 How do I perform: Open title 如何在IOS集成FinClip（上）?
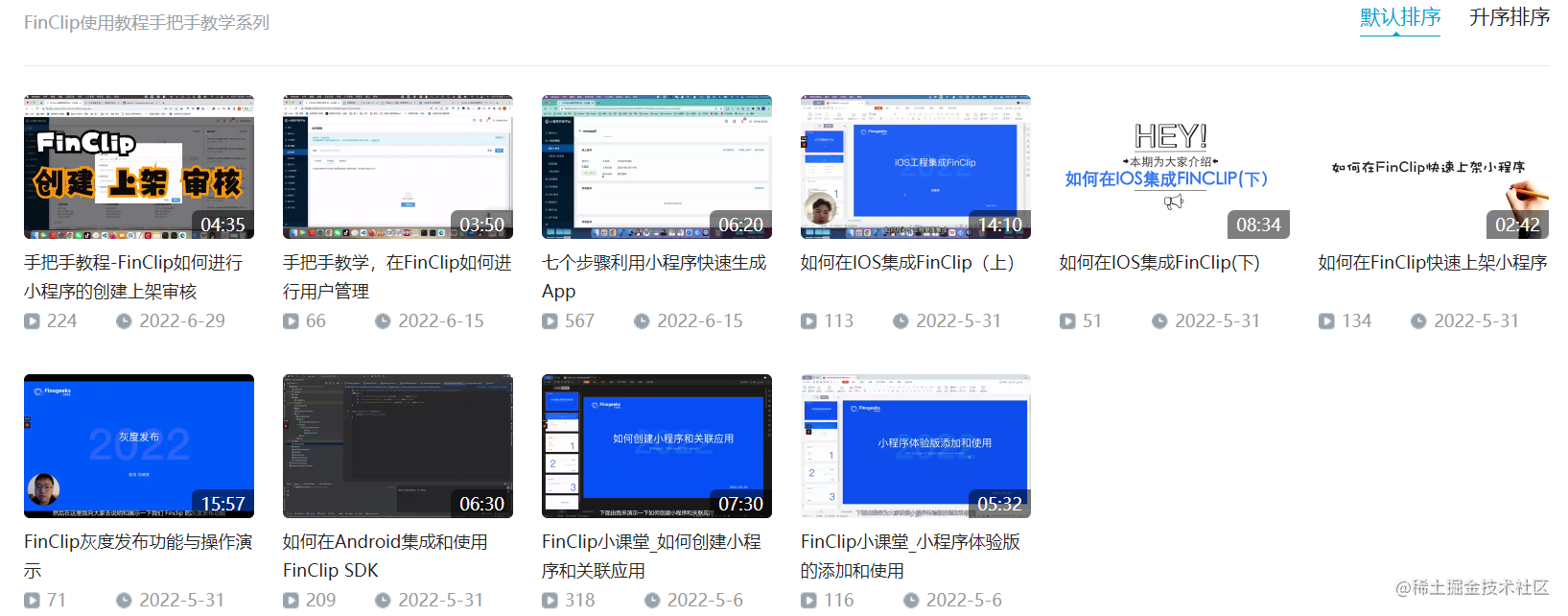click(x=907, y=263)
